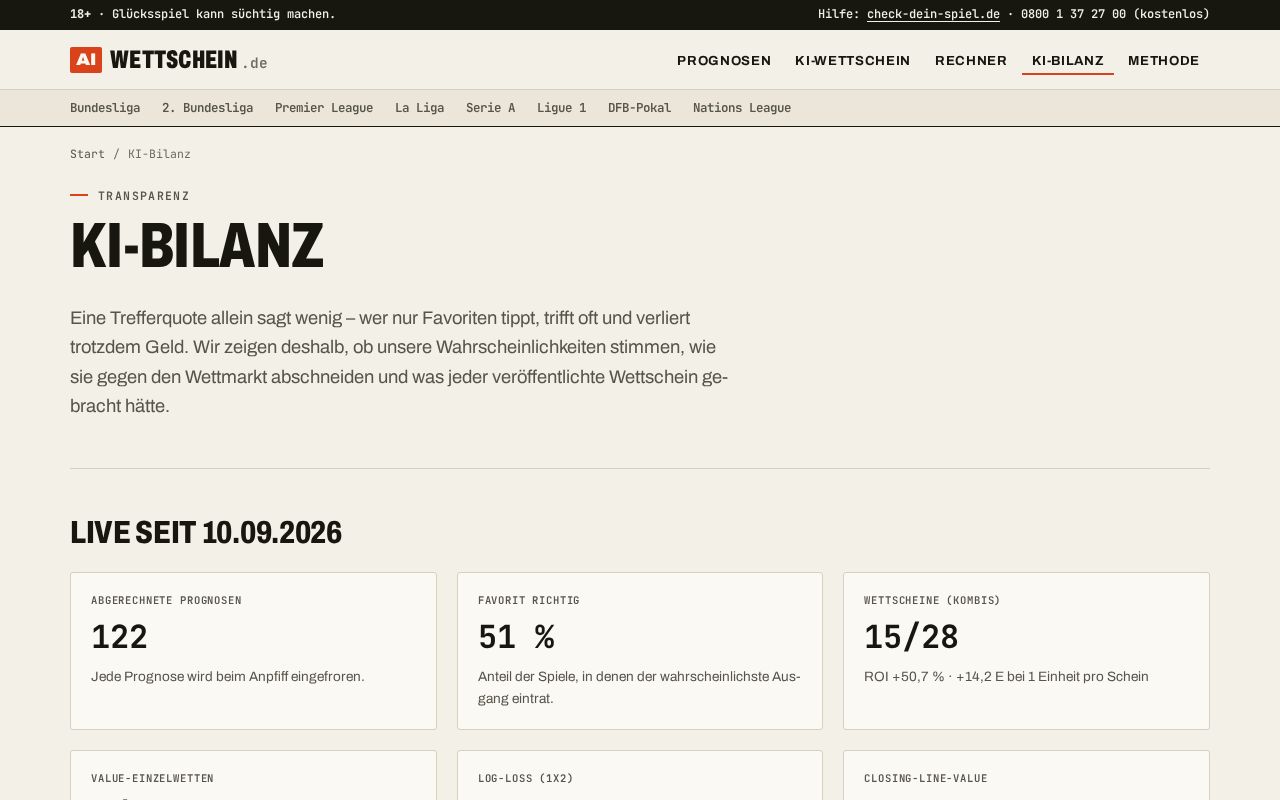Click the 'ROI +50,7 %' description line
The height and width of the screenshot is (800, 1280).
(1006, 677)
